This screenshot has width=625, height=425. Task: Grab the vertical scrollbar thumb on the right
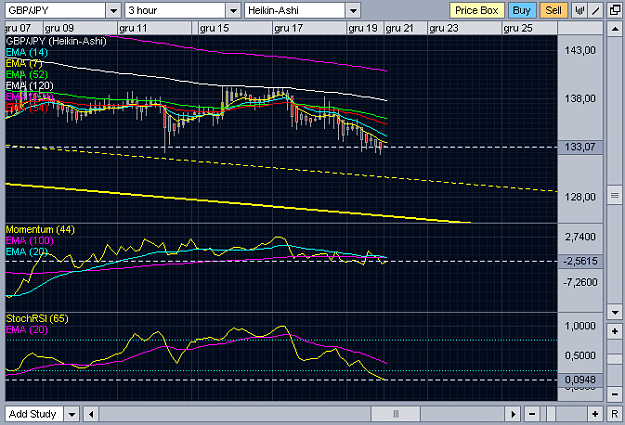(615, 195)
